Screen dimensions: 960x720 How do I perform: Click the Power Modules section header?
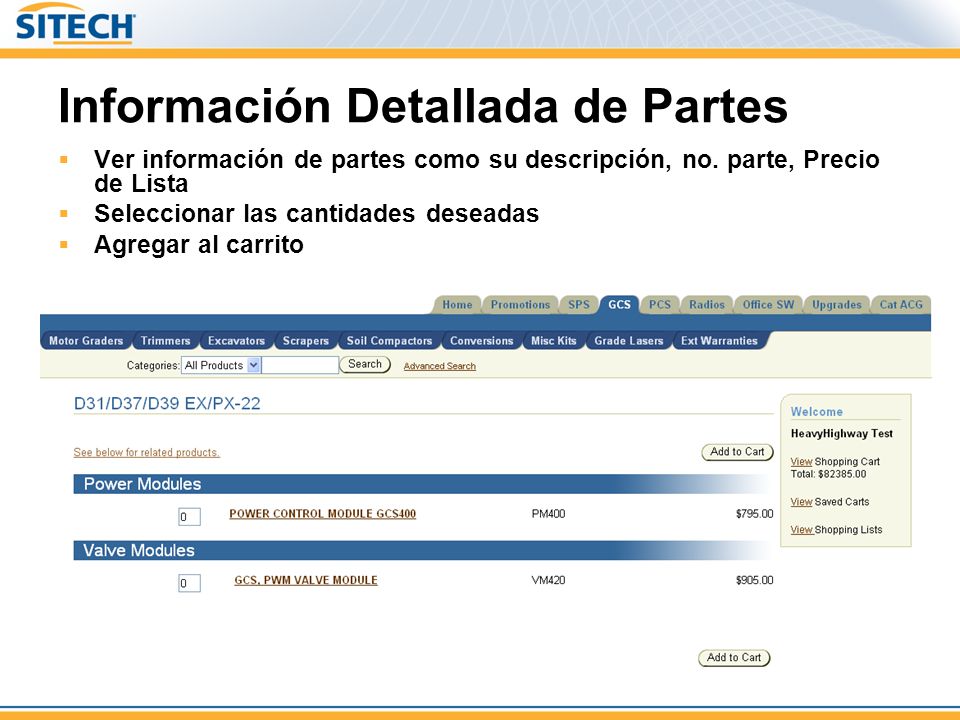[422, 484]
